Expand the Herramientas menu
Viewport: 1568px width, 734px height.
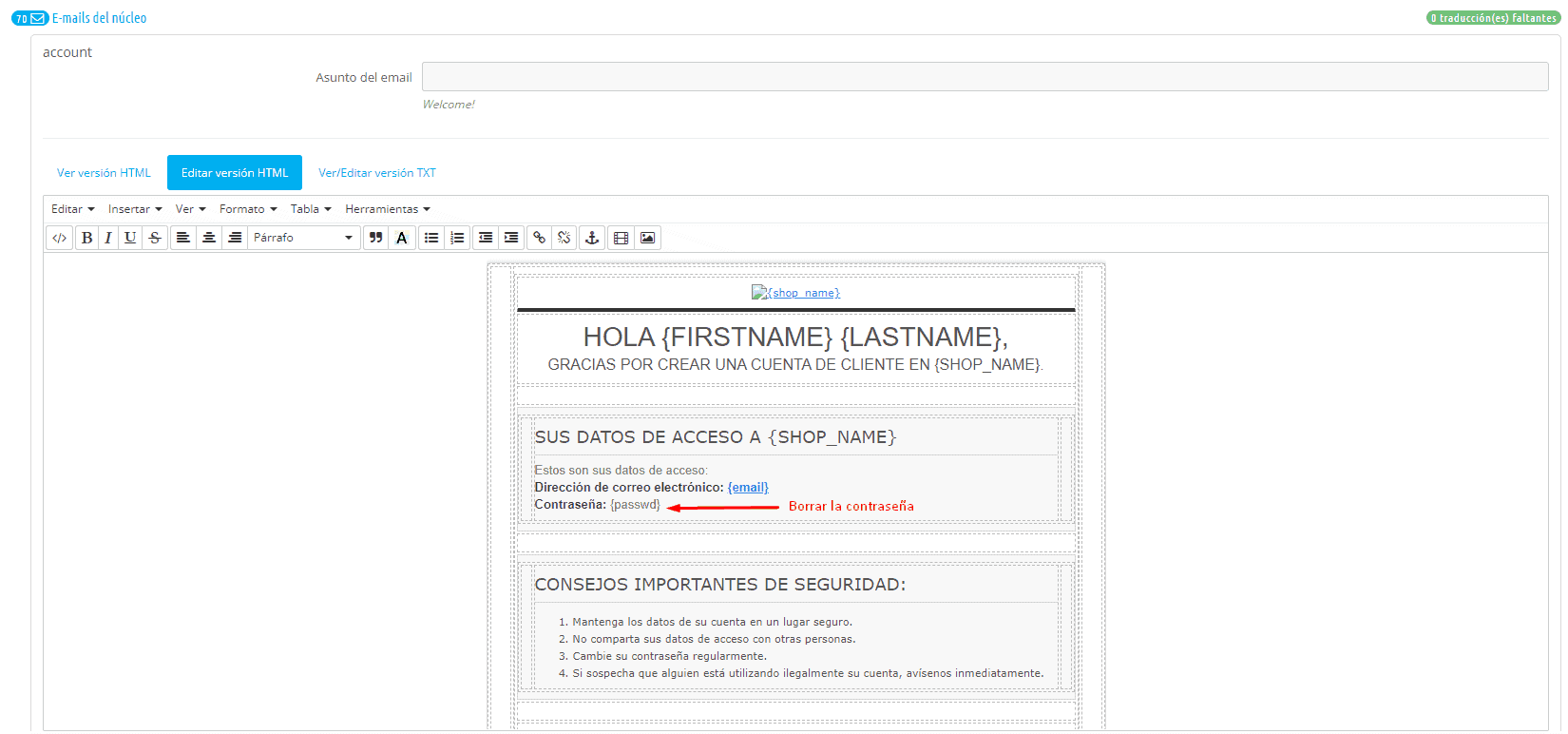(x=388, y=209)
